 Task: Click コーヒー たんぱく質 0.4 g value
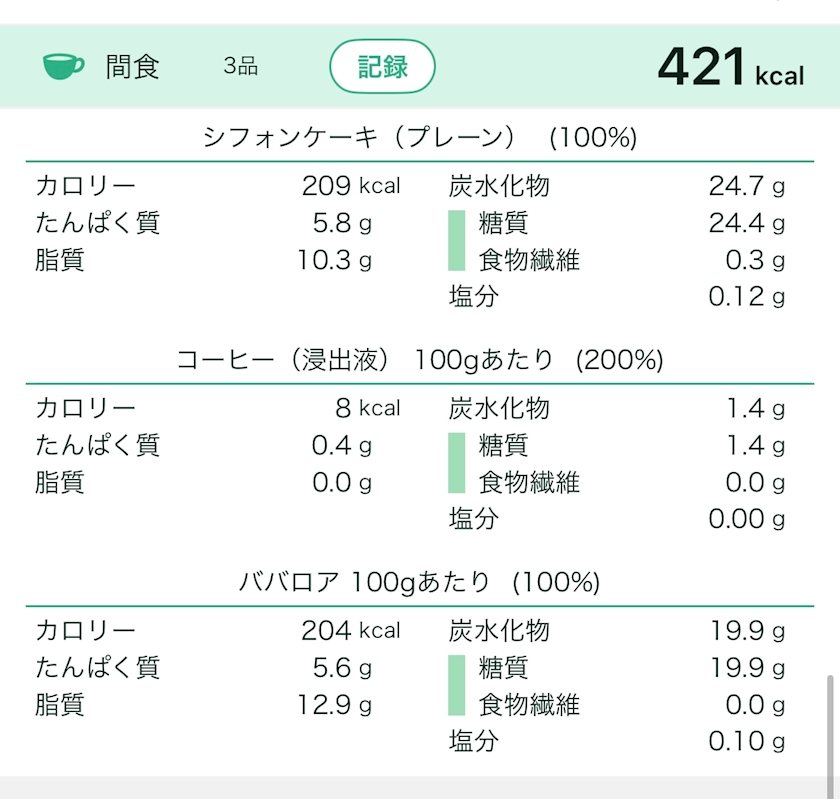tap(341, 445)
